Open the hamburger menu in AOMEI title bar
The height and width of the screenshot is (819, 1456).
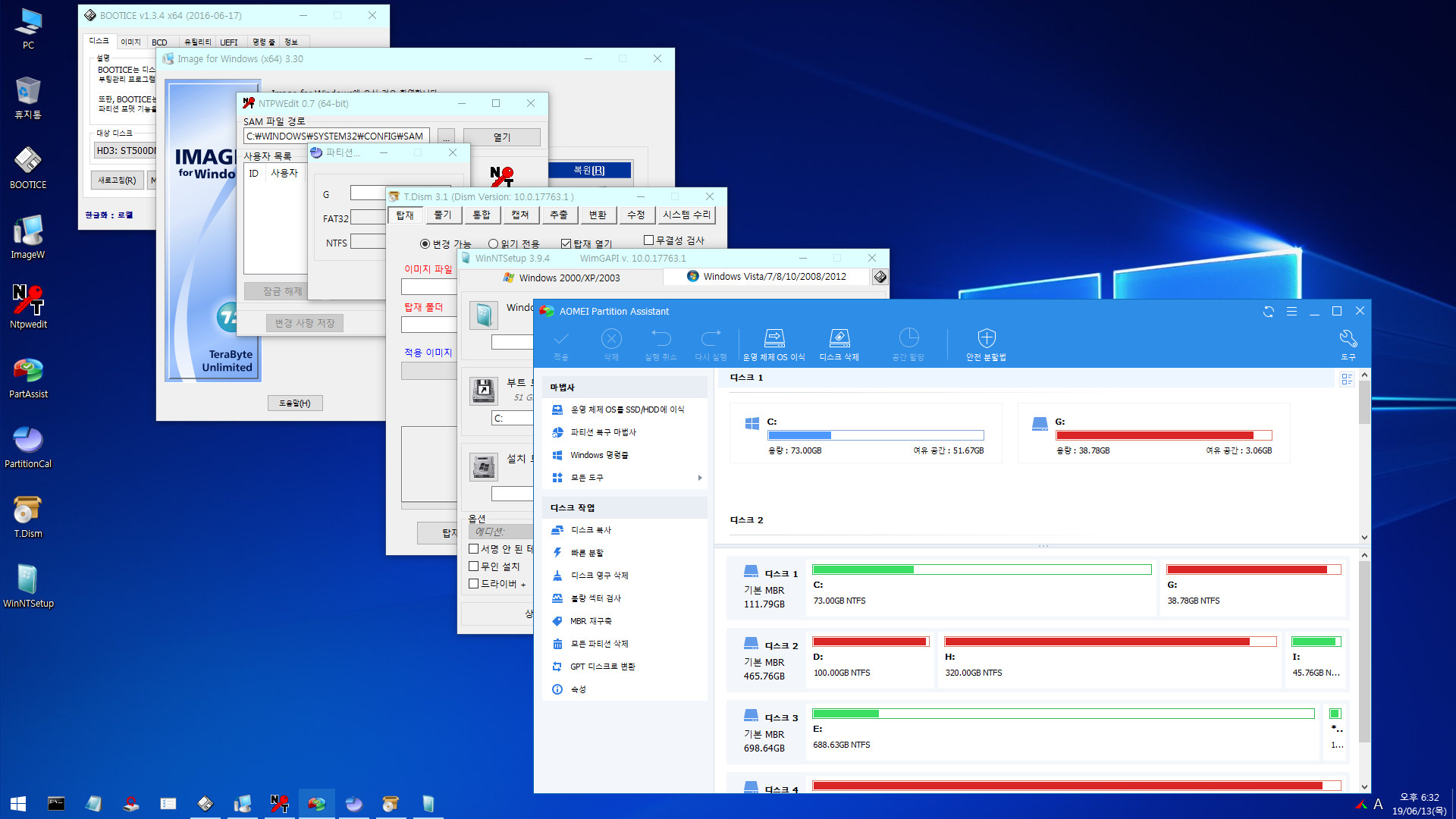pyautogui.click(x=1291, y=312)
